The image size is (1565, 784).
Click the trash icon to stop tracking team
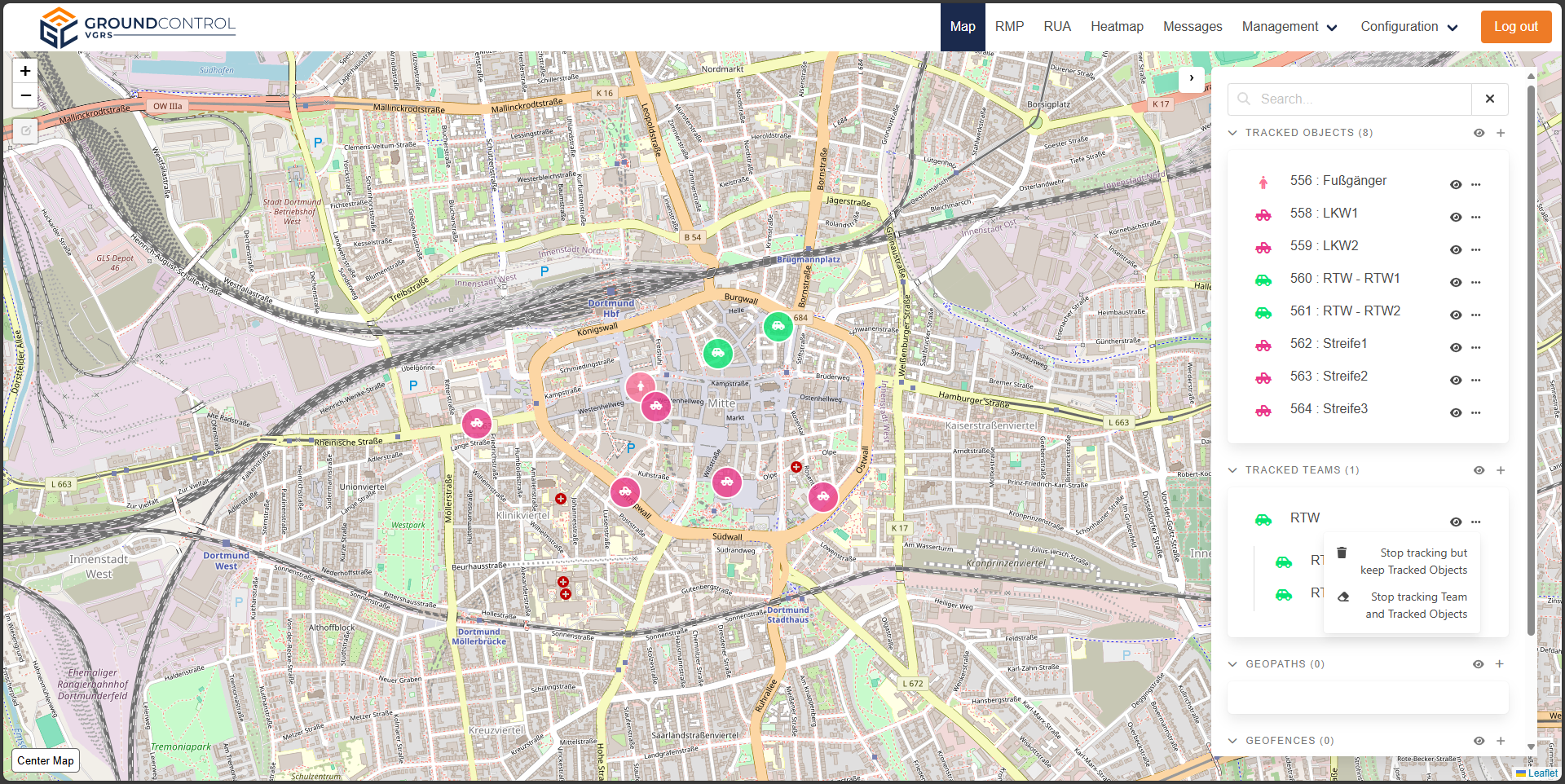click(x=1342, y=553)
